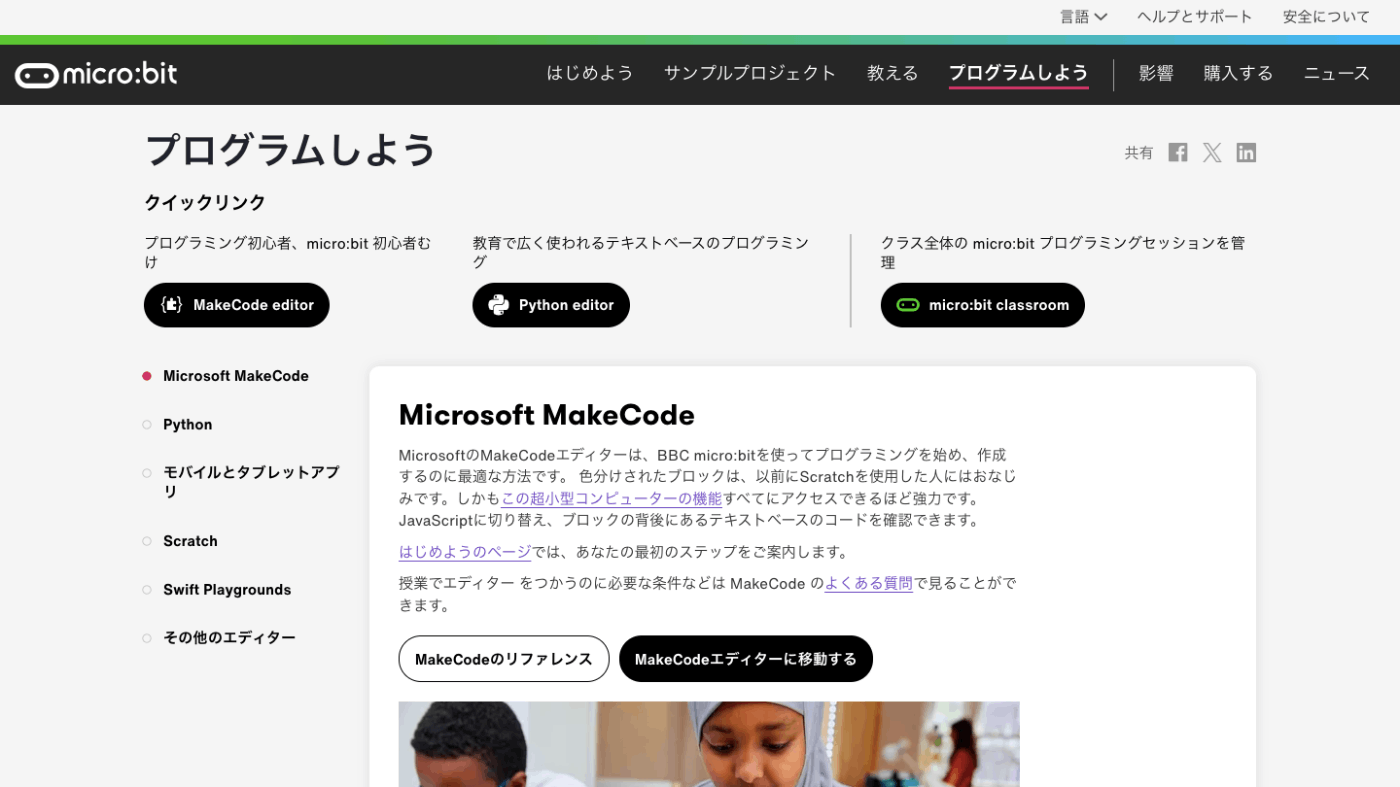
Task: Share page on Facebook icon
Action: click(1178, 152)
